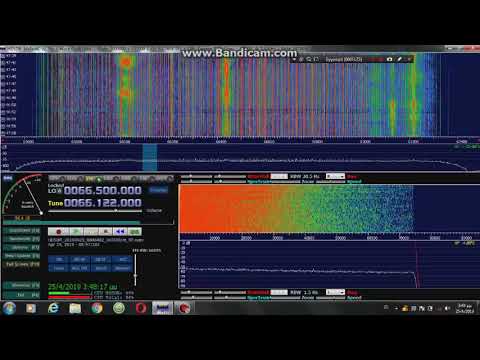Click the Bandicam camera screenshot icon
The height and width of the screenshot is (360, 480).
click(x=389, y=59)
